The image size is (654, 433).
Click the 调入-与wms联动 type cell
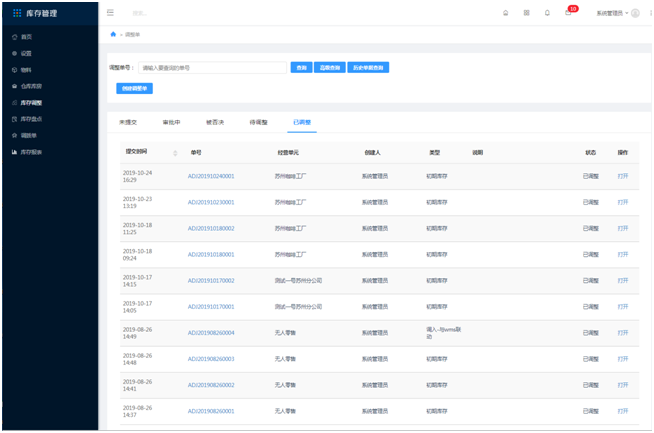point(443,333)
